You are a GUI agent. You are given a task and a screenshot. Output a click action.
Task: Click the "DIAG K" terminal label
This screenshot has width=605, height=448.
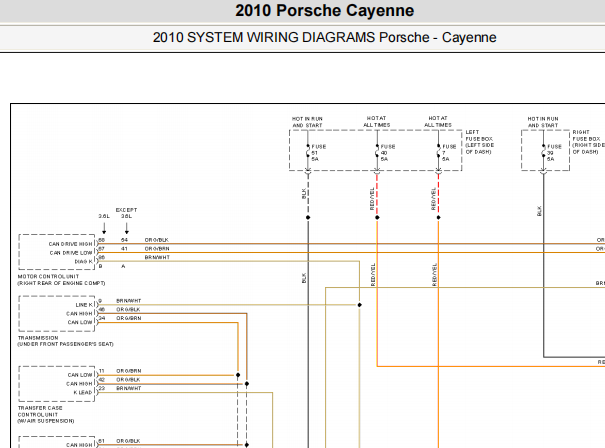pyautogui.click(x=84, y=262)
